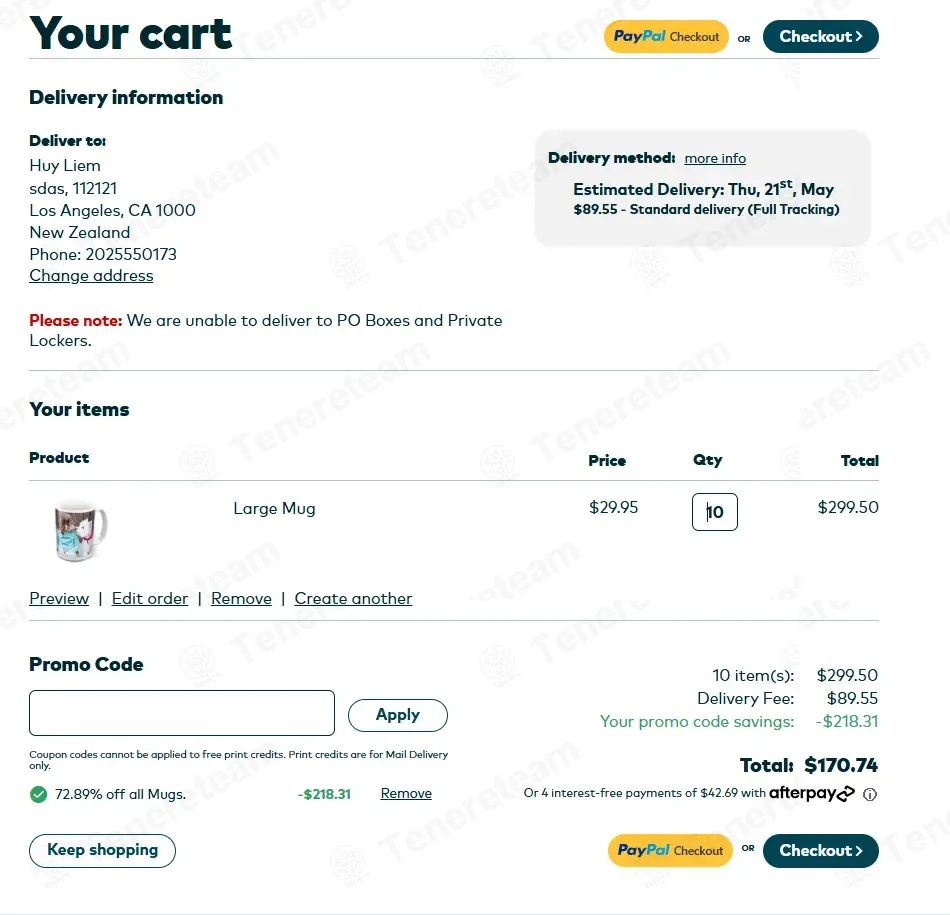
Task: Click the Create another link
Action: [x=353, y=599]
